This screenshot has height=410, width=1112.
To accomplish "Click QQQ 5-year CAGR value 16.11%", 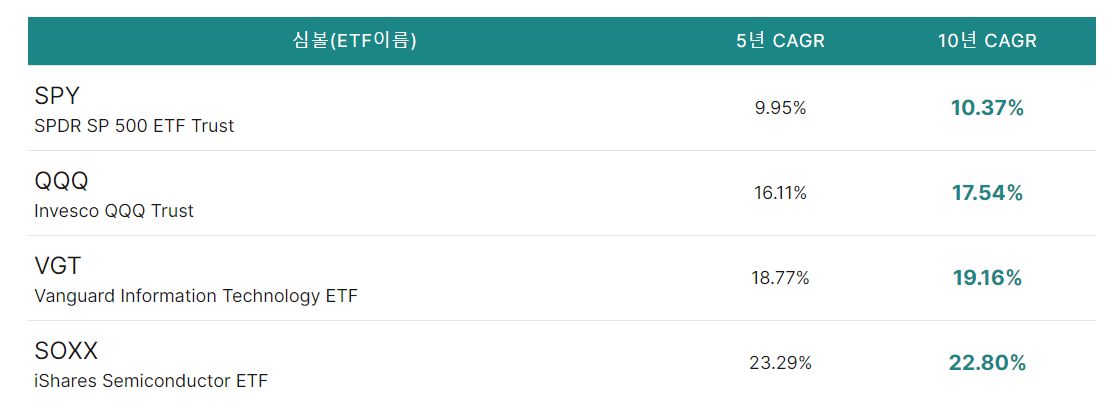I will (780, 193).
